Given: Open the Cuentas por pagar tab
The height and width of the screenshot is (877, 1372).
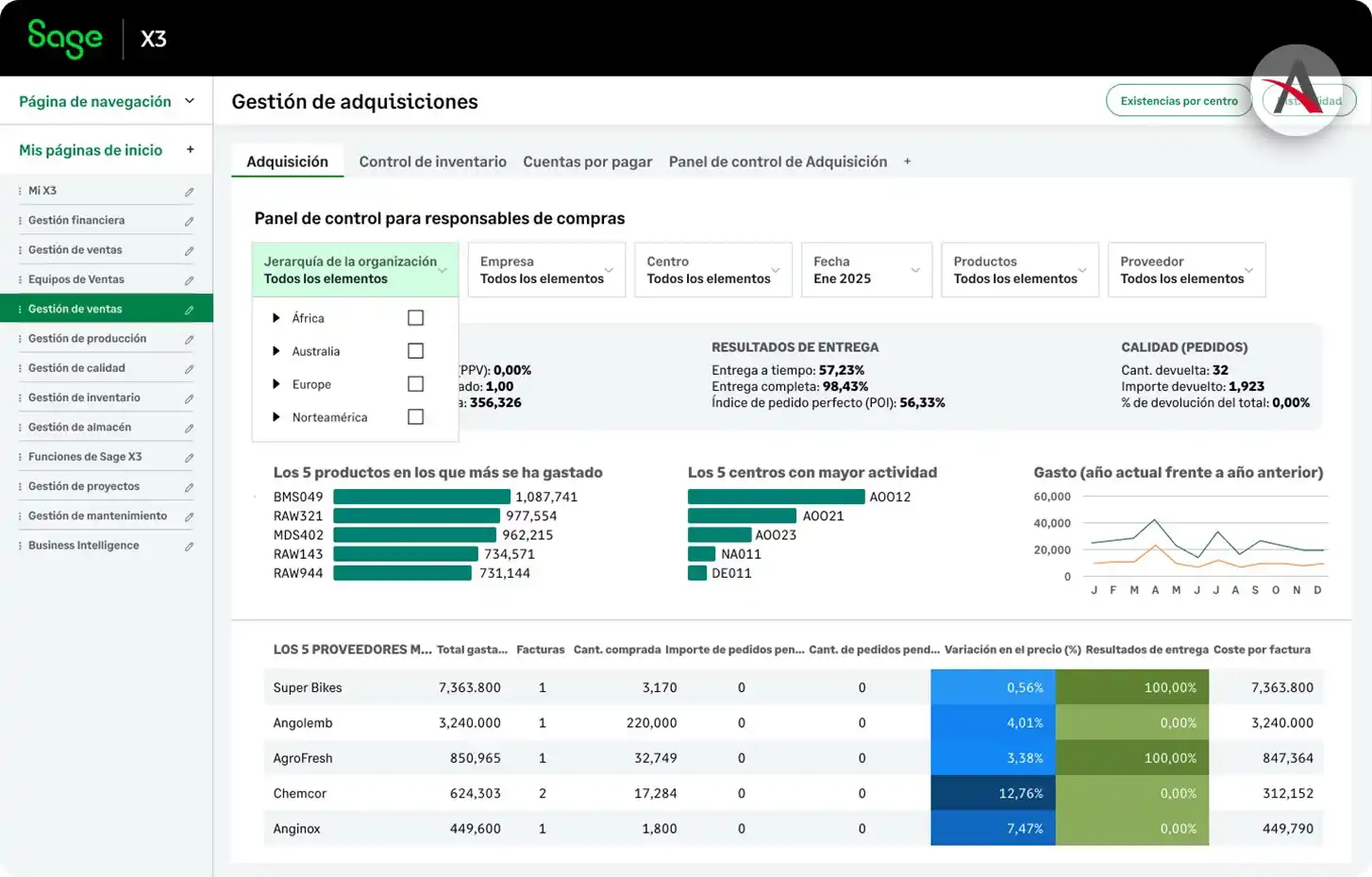Looking at the screenshot, I should pyautogui.click(x=587, y=161).
